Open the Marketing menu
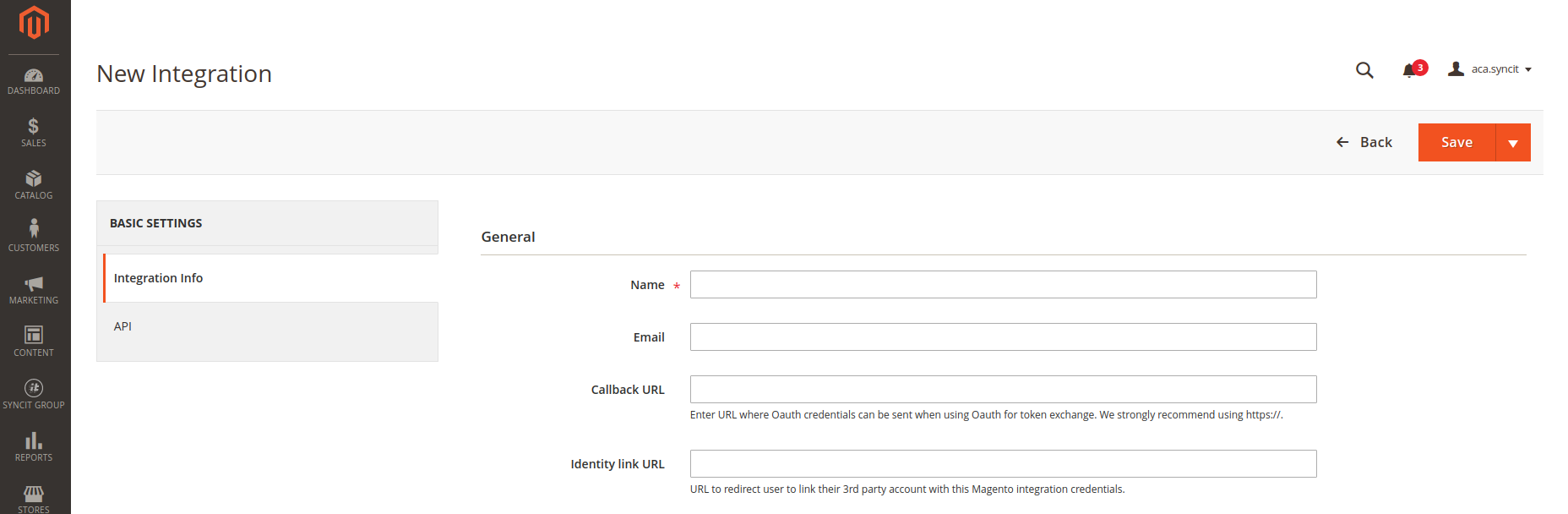This screenshot has width=1568, height=514. point(34,290)
